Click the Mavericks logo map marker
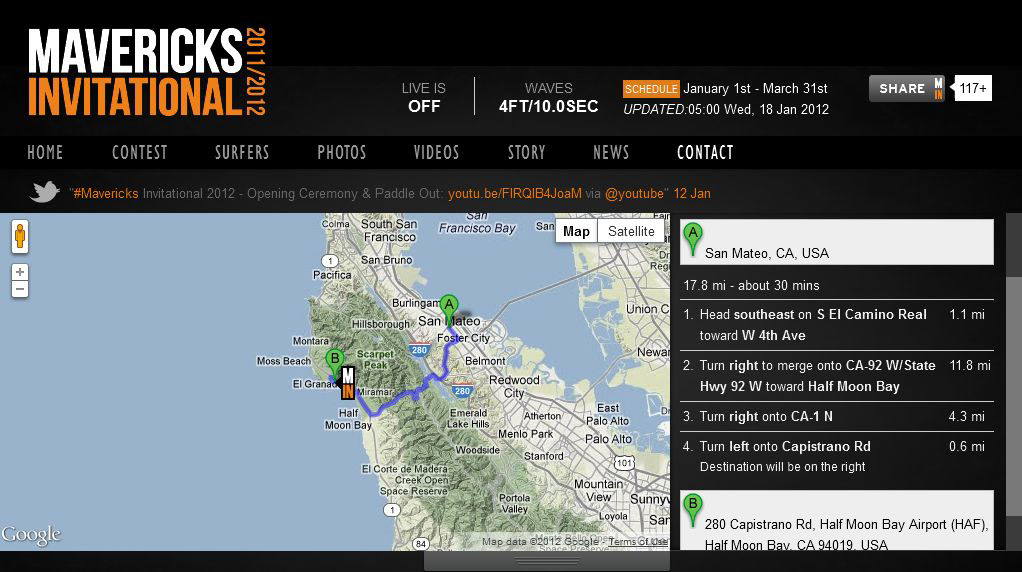The height and width of the screenshot is (572, 1022). (348, 383)
